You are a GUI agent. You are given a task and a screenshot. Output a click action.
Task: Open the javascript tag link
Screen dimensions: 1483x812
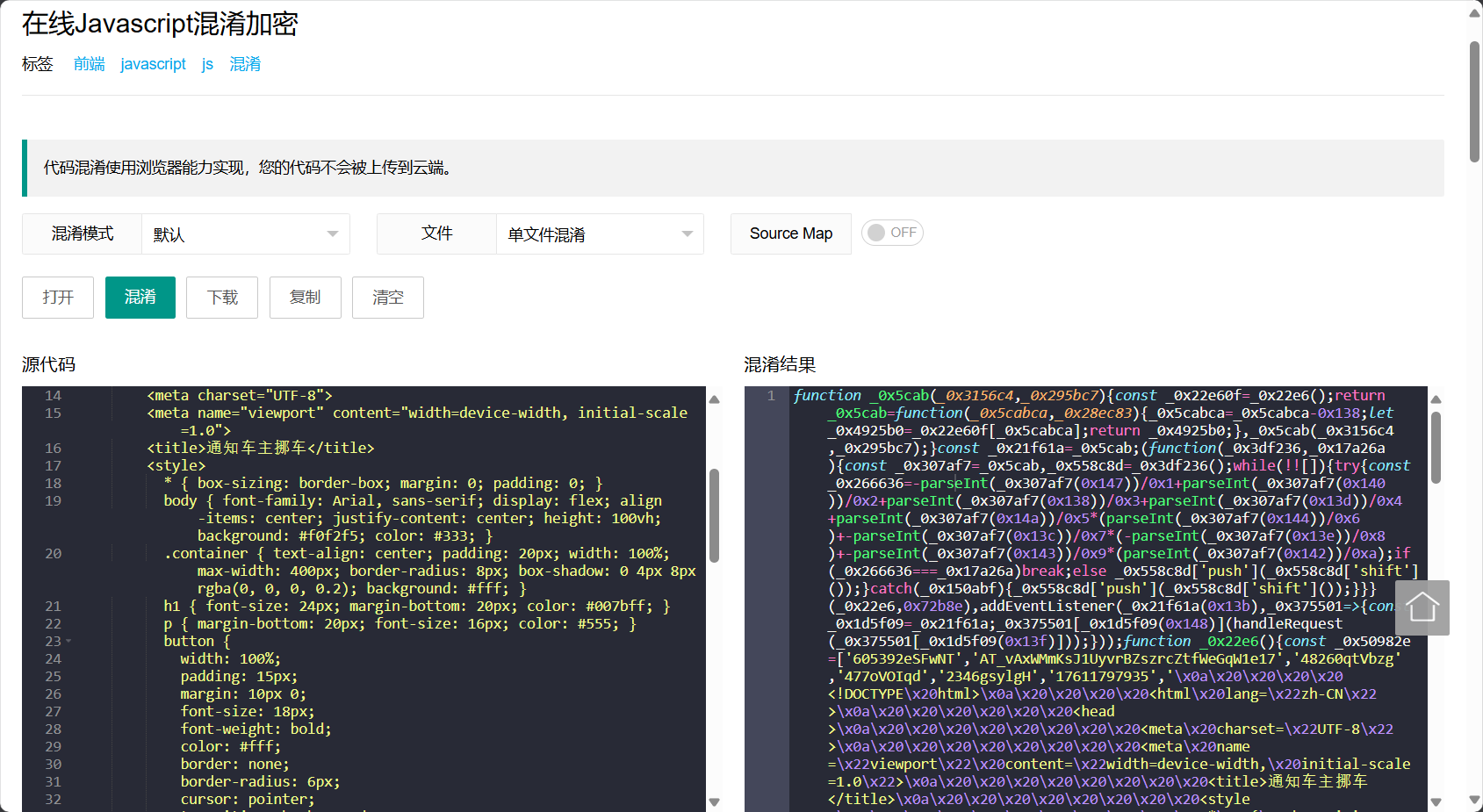[154, 64]
